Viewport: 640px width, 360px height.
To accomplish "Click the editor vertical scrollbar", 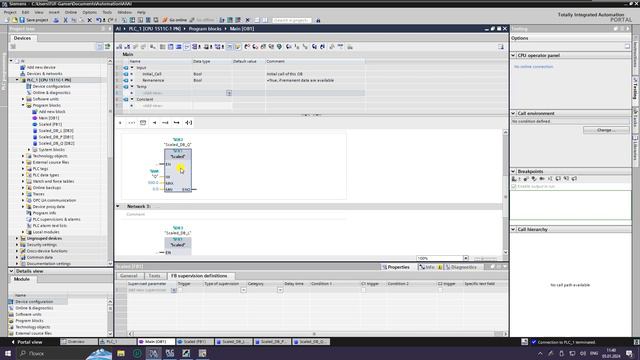I will pos(505,192).
